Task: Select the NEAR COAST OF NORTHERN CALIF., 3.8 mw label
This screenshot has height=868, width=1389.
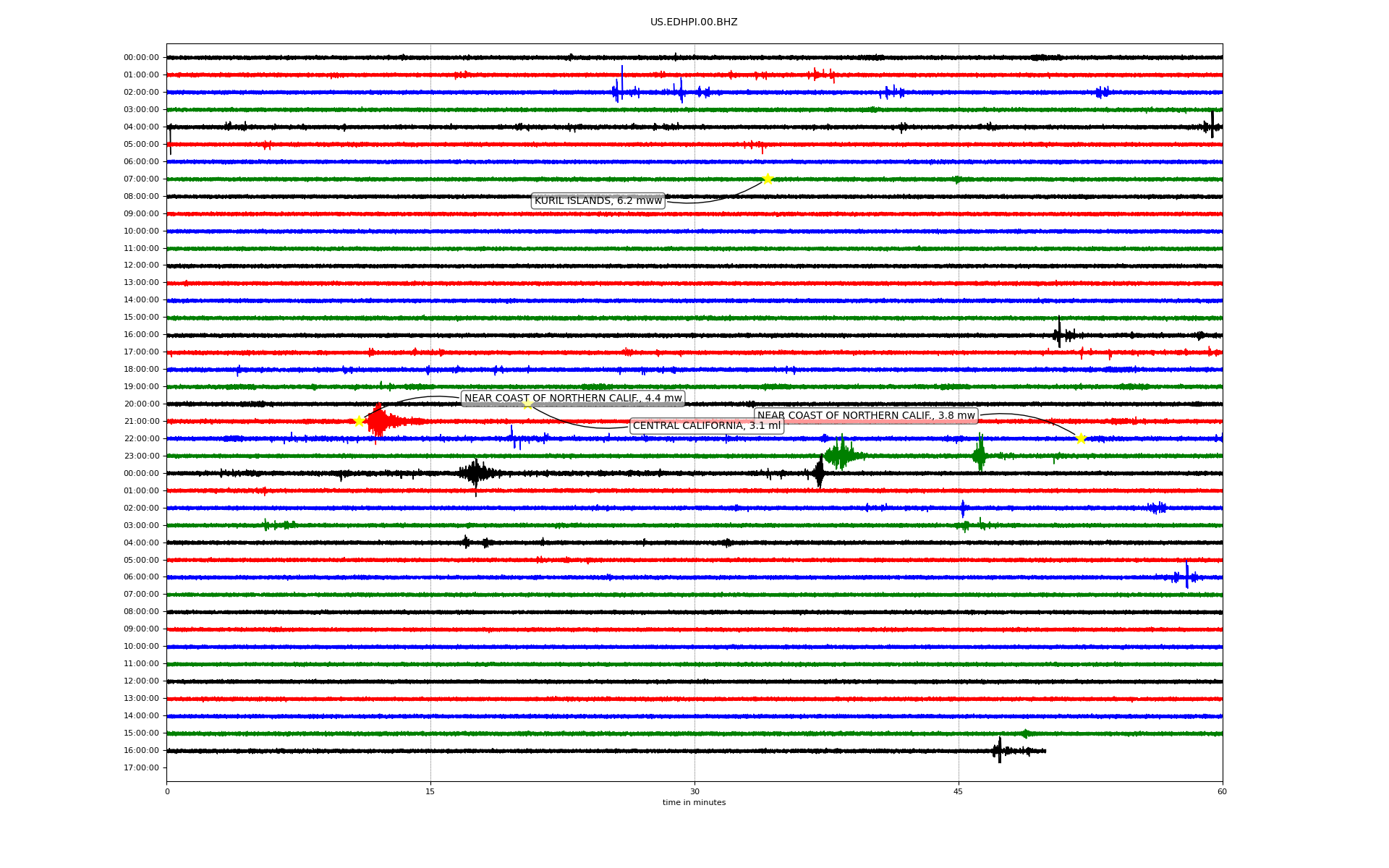Action: [865, 415]
